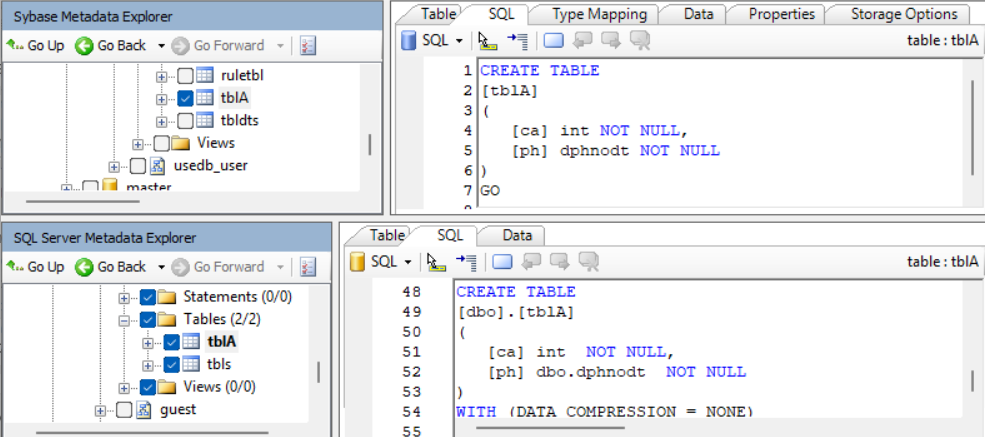Click Go Back in Sybase Metadata Explorer
The height and width of the screenshot is (437, 985).
[111, 46]
